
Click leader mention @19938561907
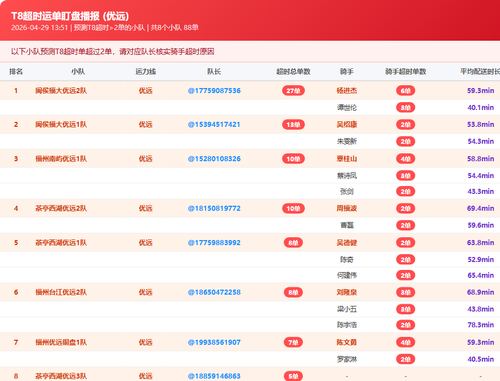214,342
